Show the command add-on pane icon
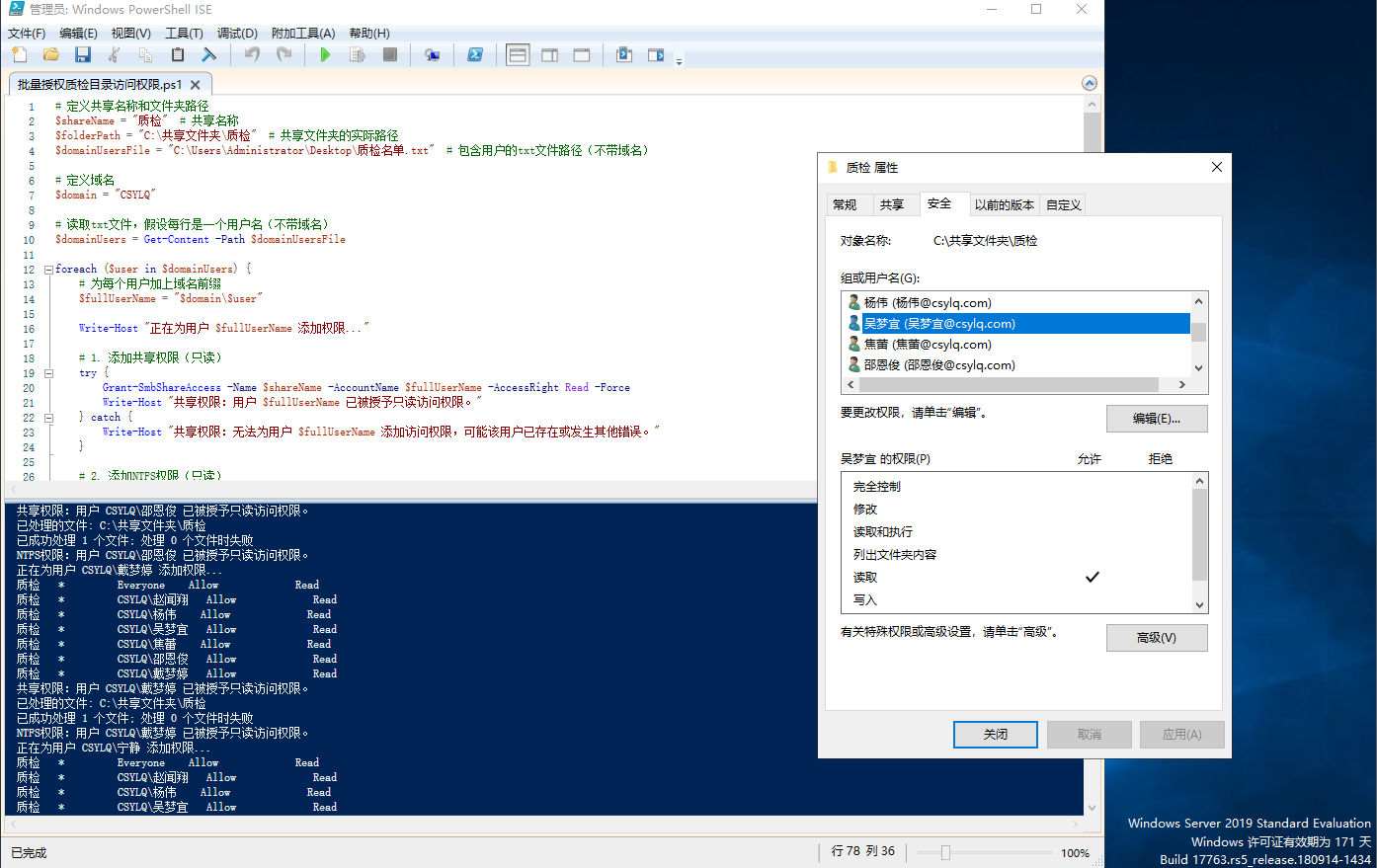 656,55
